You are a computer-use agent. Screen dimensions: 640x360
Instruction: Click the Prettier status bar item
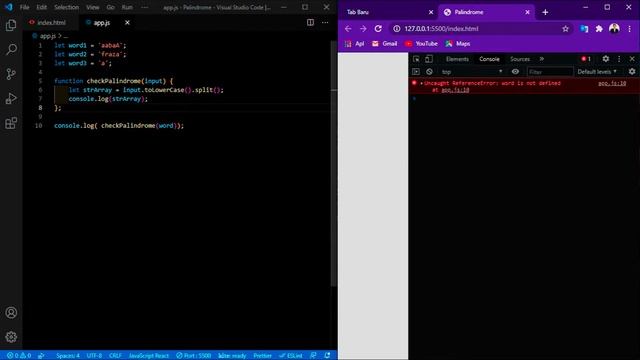pos(262,356)
